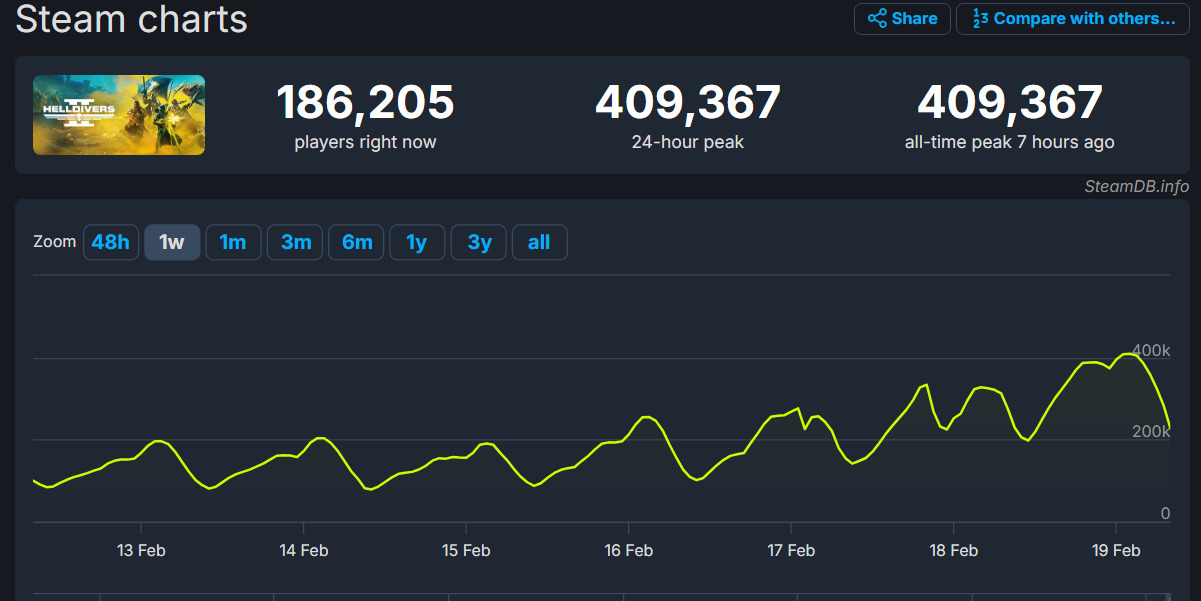1201x601 pixels.
Task: Select 6m chart zoom
Action: (356, 242)
